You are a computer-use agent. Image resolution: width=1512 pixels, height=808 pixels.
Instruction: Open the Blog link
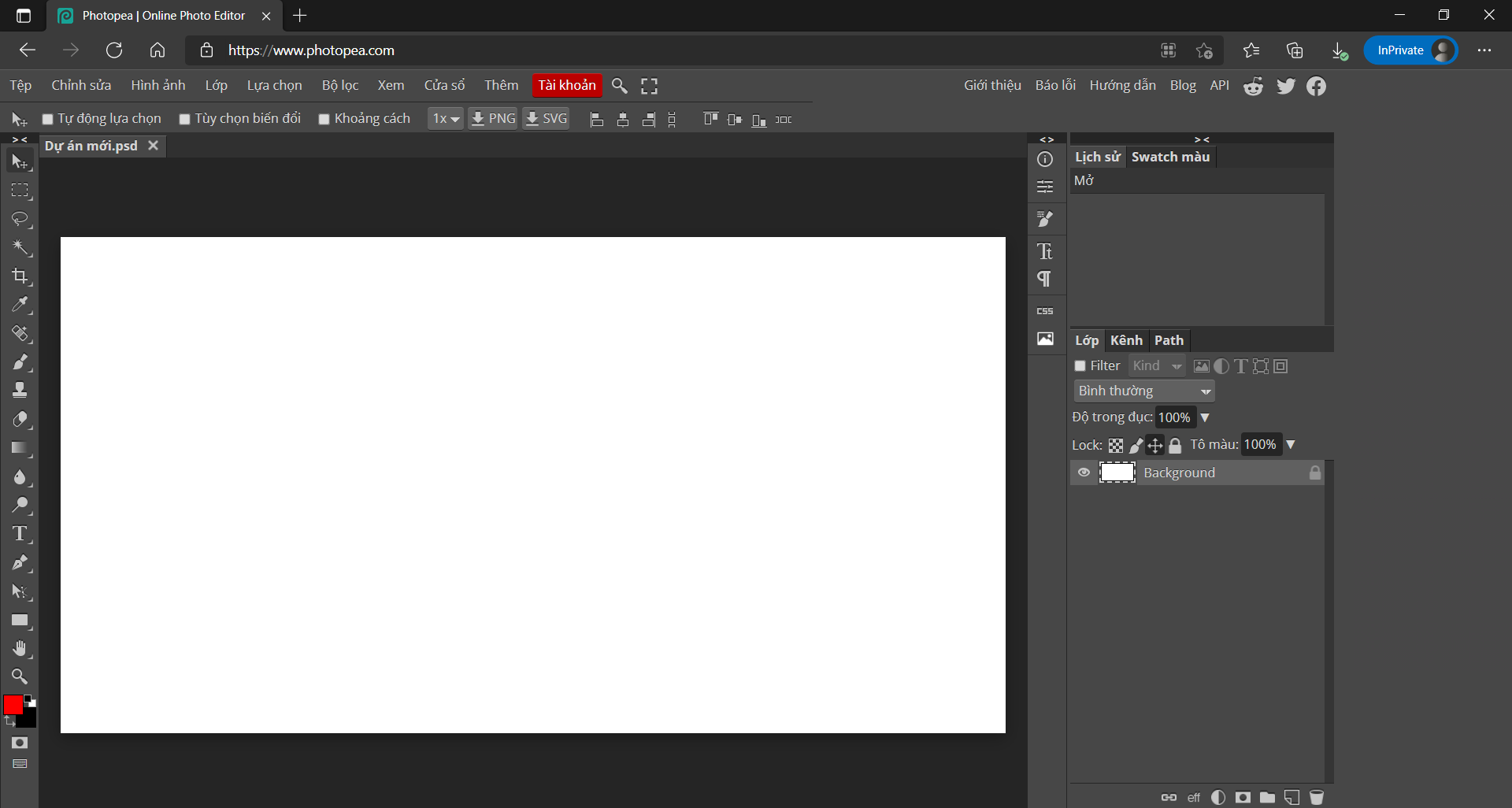1183,86
